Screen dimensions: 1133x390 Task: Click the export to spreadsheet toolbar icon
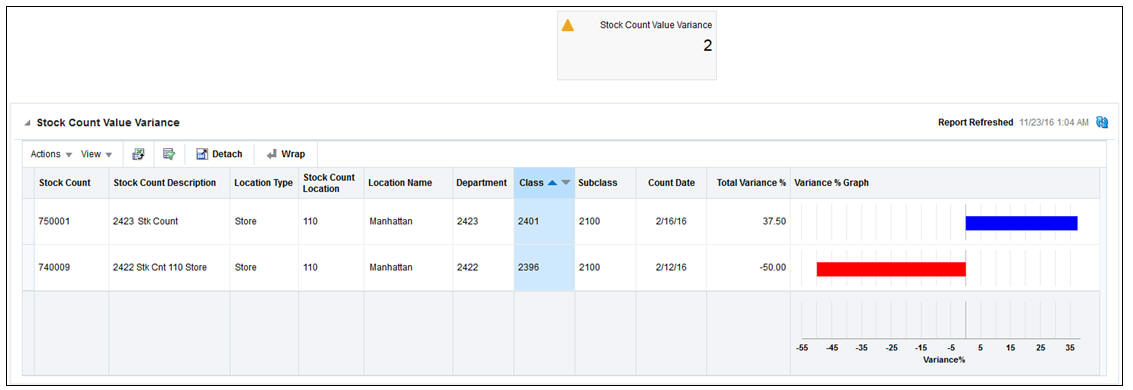point(138,154)
